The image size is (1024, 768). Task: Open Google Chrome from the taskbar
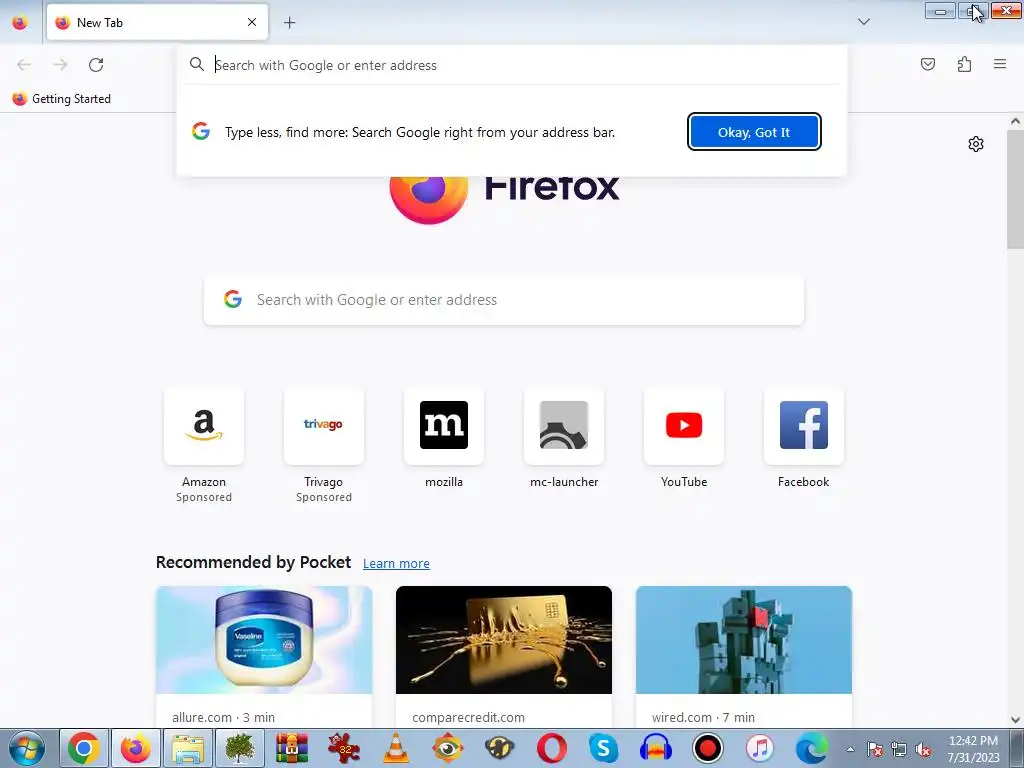point(83,748)
